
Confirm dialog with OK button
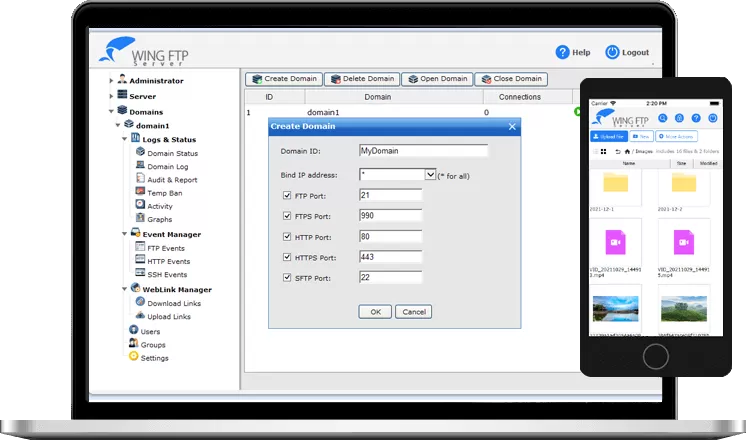coord(375,312)
